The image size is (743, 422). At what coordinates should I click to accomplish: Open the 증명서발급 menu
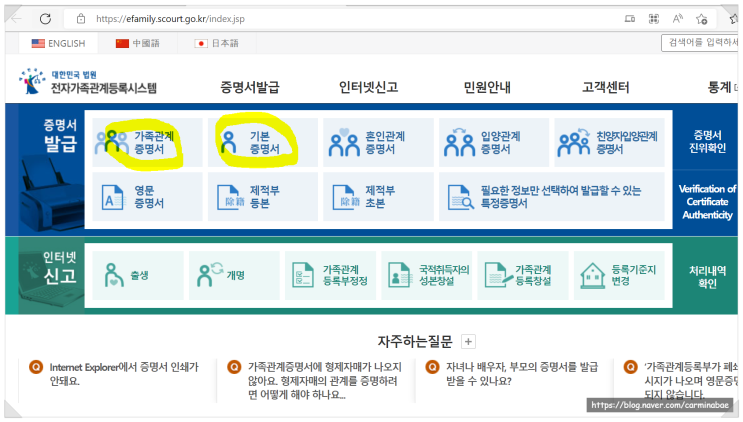click(250, 87)
